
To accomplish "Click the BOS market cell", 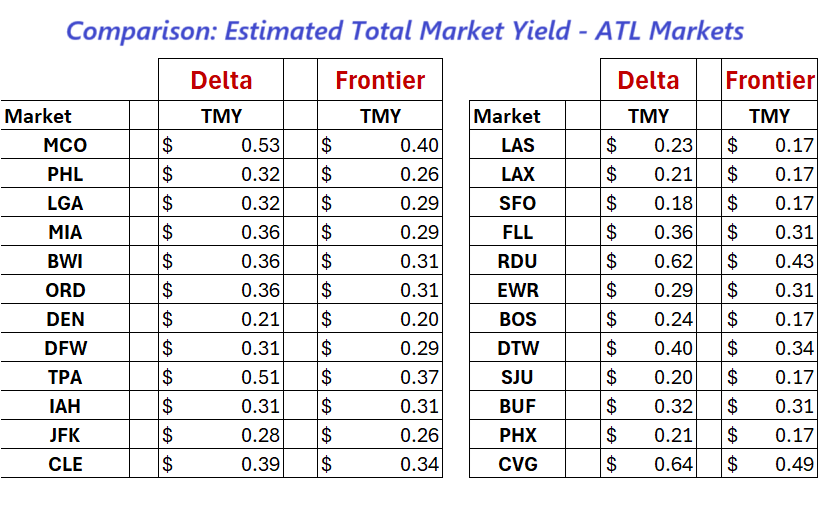I will 517,320.
